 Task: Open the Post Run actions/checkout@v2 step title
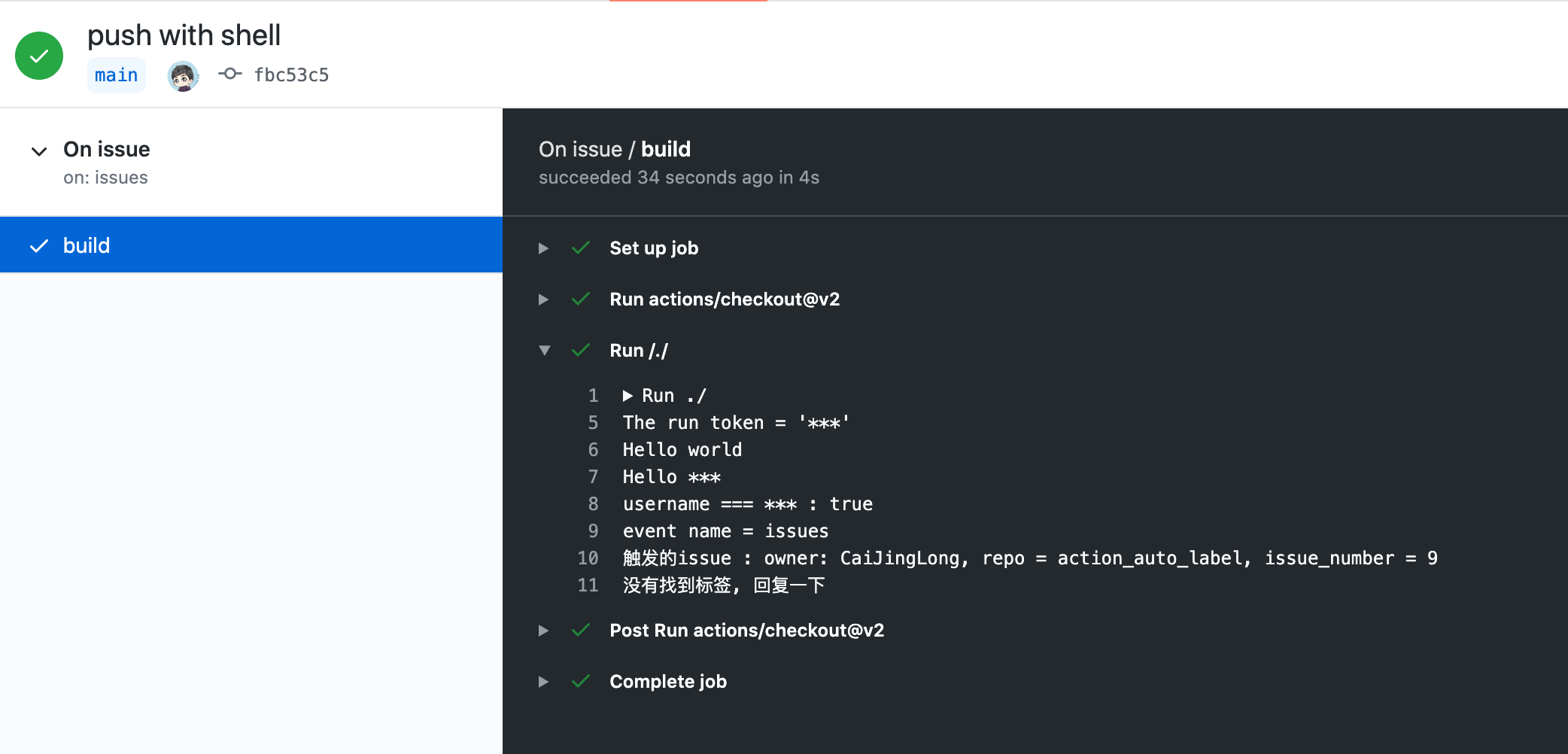[747, 631]
